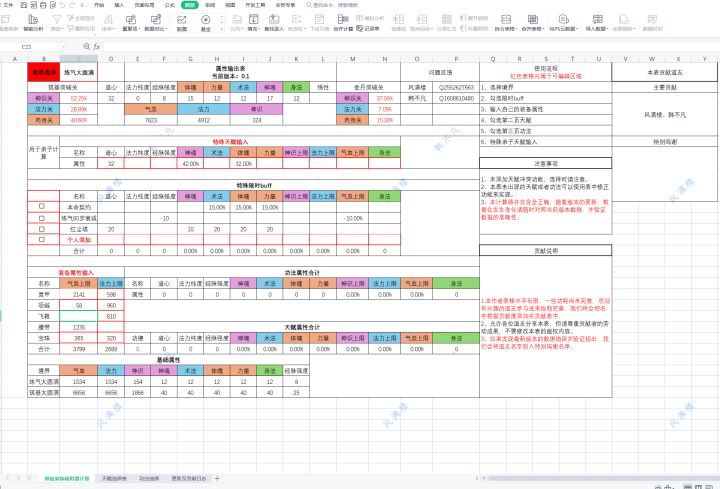720x489 pixels.
Task: Switch to the Home (开始) ribbon tab
Action: (99, 5)
